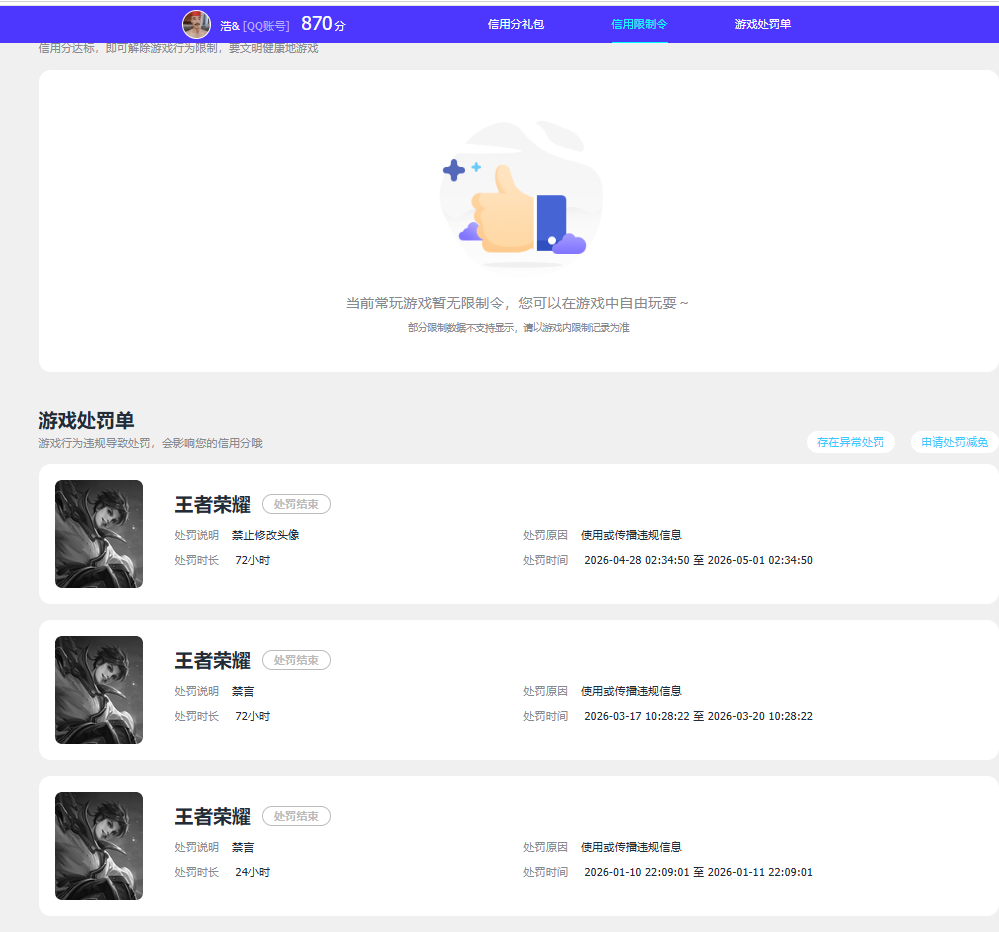Select the 24小时 duration value
This screenshot has height=932, width=999.
[x=252, y=872]
